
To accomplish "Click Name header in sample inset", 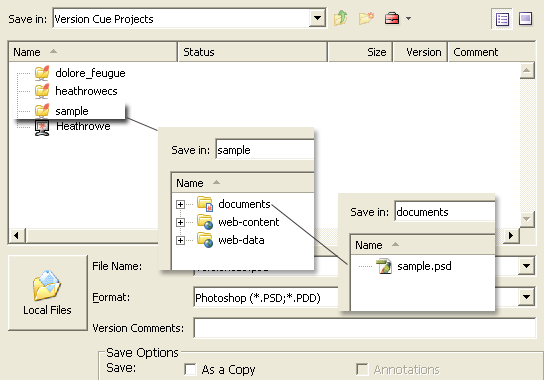I will [243, 183].
